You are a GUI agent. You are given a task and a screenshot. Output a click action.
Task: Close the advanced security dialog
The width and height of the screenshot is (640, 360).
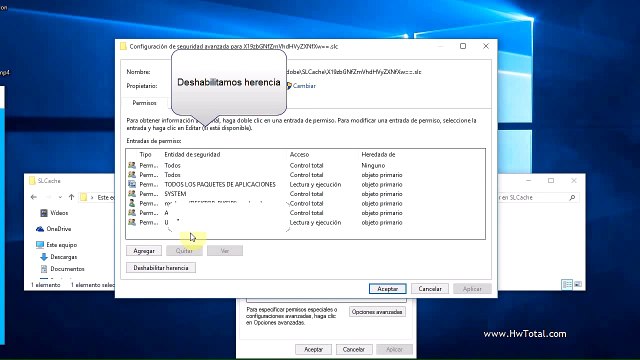point(486,46)
